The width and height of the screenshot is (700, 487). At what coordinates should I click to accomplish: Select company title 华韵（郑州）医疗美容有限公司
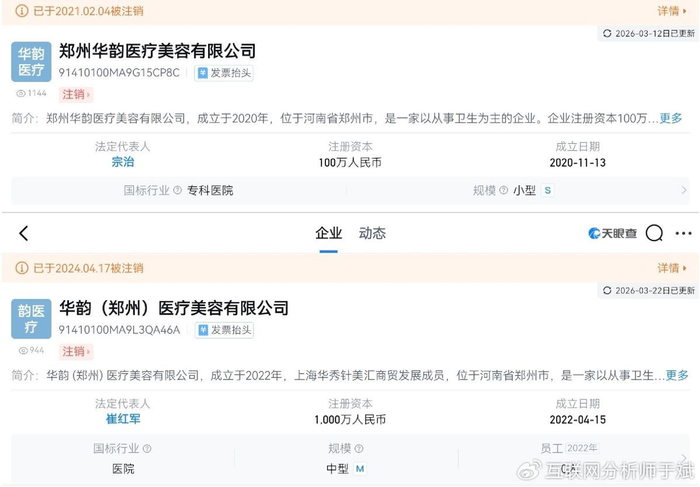[x=174, y=308]
